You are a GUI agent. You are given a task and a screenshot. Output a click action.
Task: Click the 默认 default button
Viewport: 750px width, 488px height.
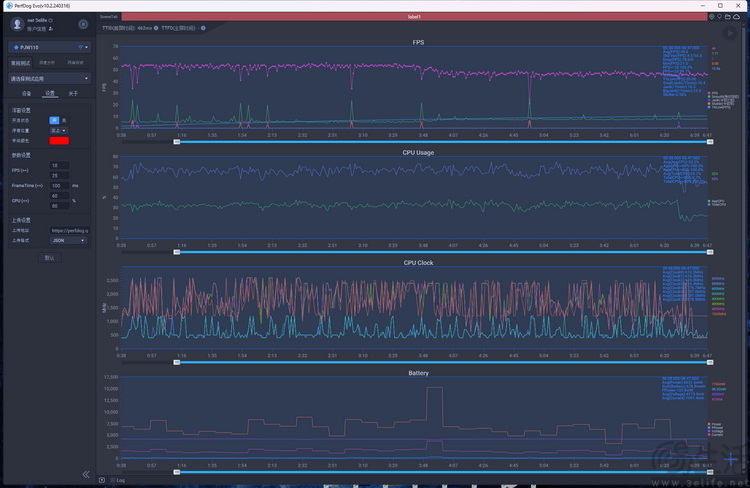pos(49,258)
